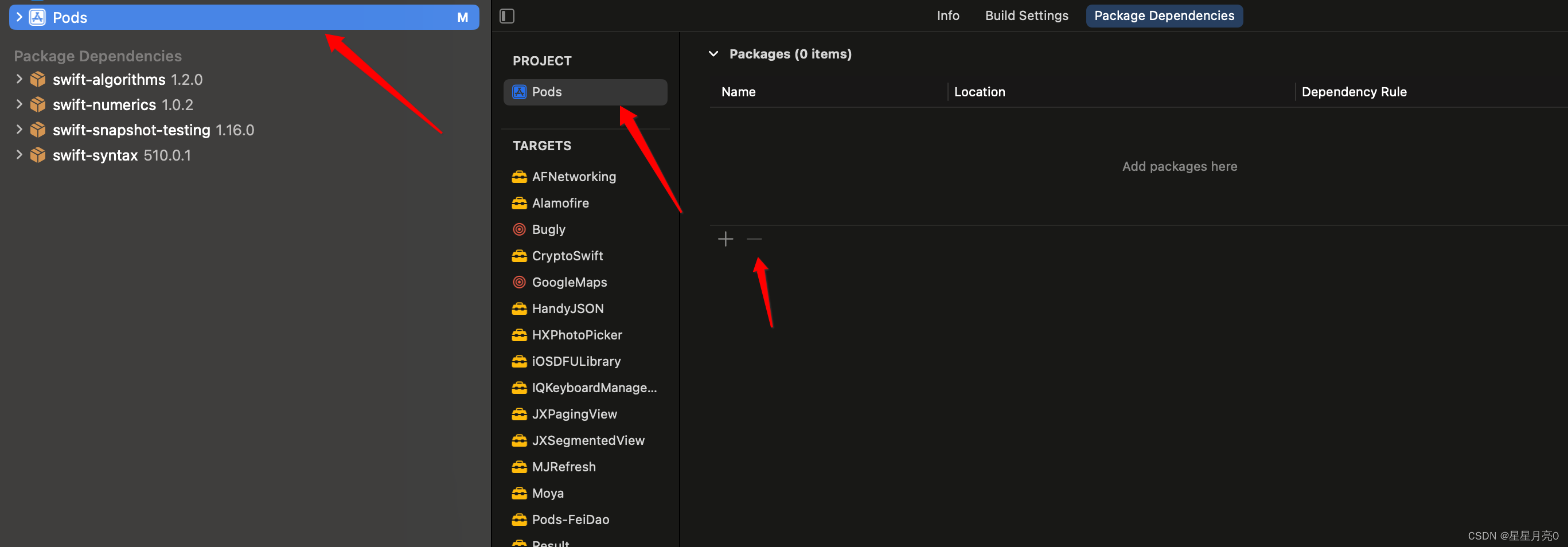Click the GoogleMaps red target icon

pyautogui.click(x=519, y=282)
